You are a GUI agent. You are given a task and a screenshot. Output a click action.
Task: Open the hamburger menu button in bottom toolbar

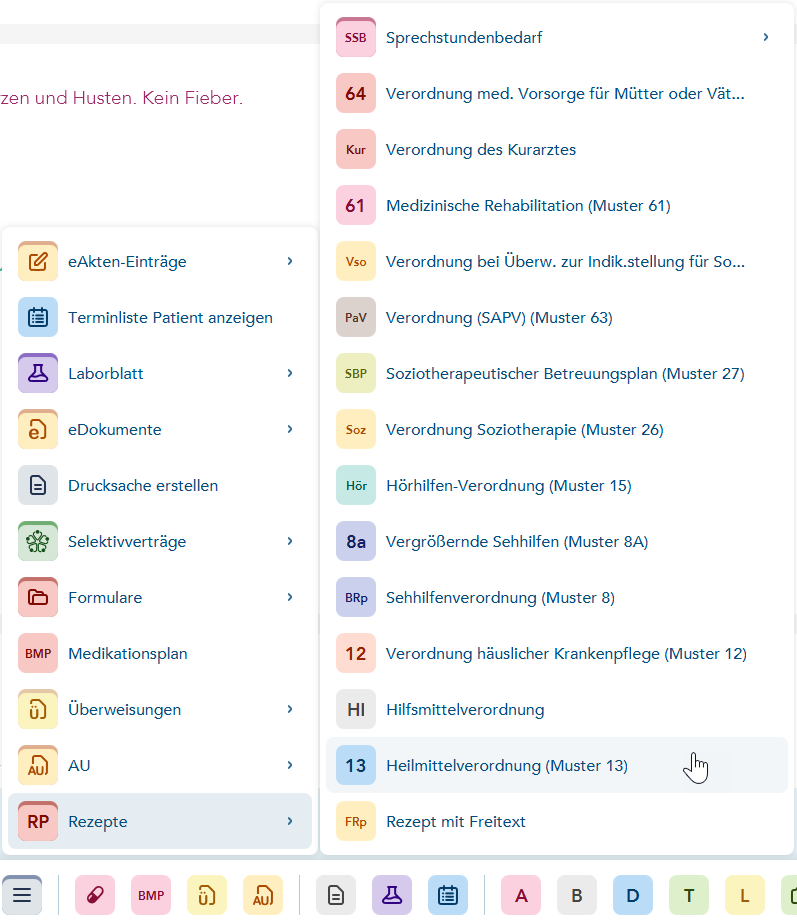tap(22, 895)
